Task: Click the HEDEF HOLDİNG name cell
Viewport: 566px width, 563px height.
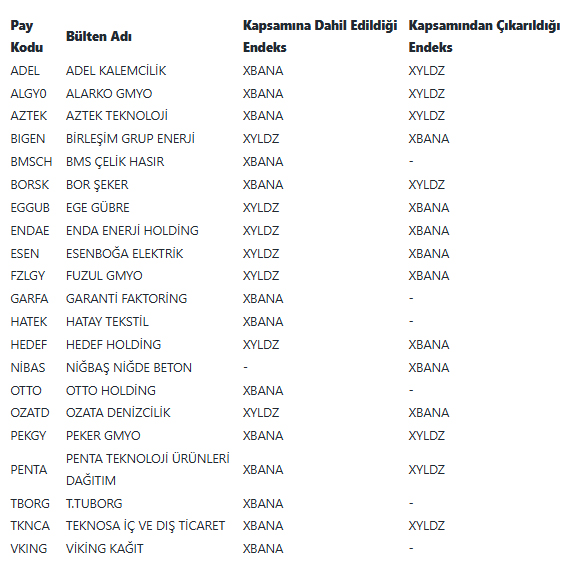Action: point(113,345)
